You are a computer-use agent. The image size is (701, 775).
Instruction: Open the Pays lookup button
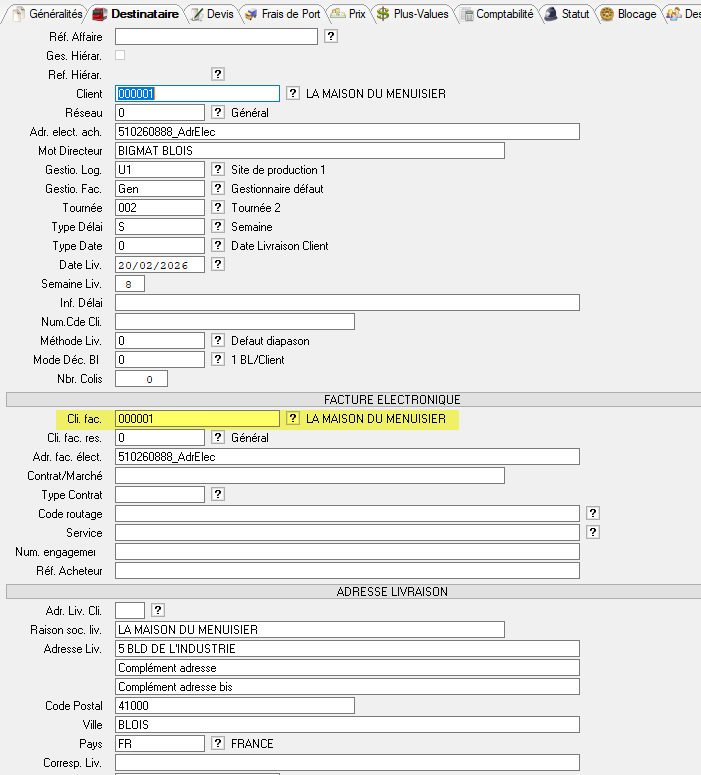[218, 743]
